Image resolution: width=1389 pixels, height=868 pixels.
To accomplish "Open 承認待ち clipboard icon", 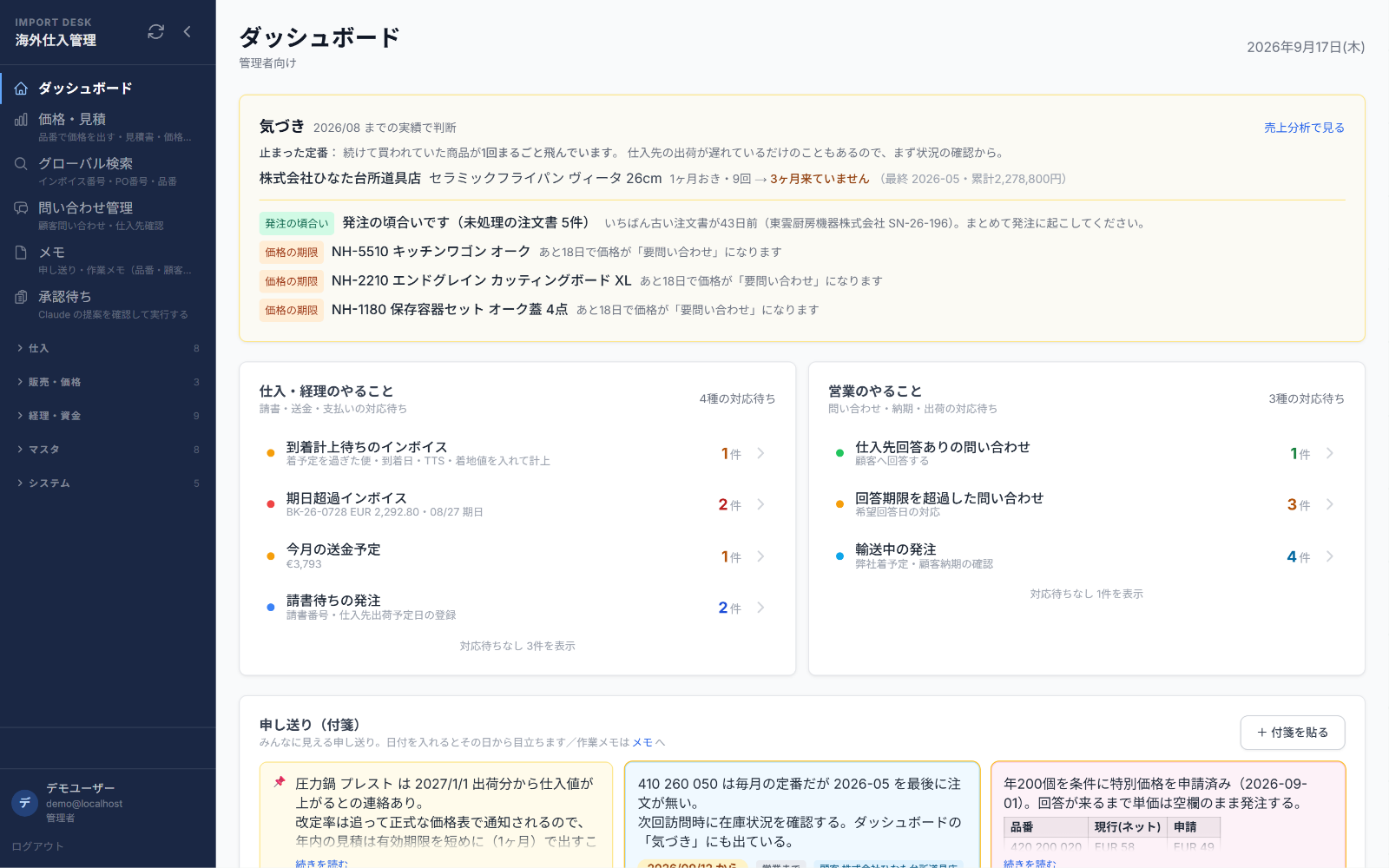I will click(21, 297).
